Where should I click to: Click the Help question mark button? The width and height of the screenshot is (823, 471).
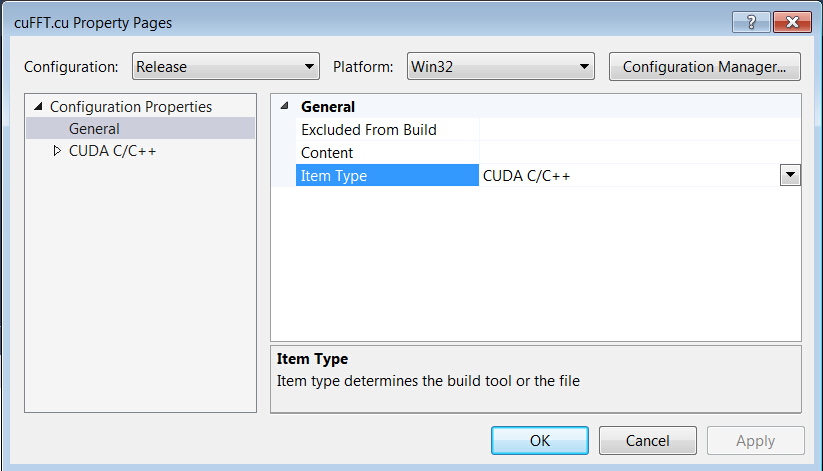tap(751, 22)
